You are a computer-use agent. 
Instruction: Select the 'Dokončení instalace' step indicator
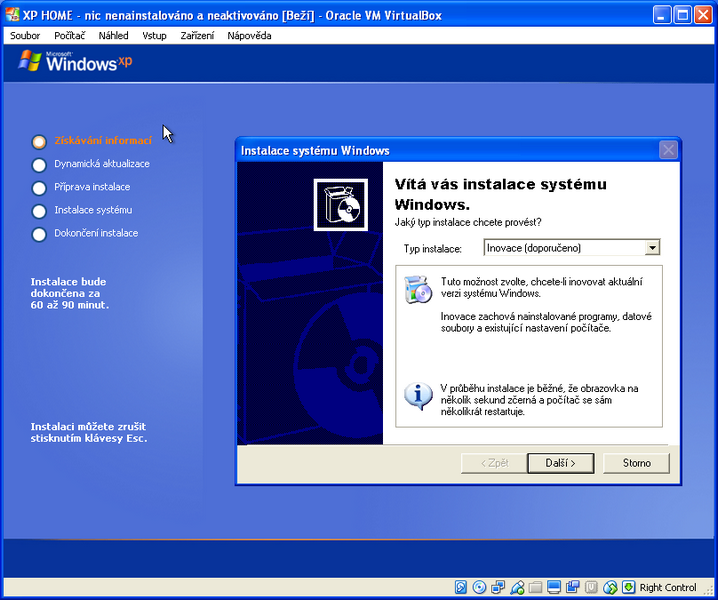[39, 234]
